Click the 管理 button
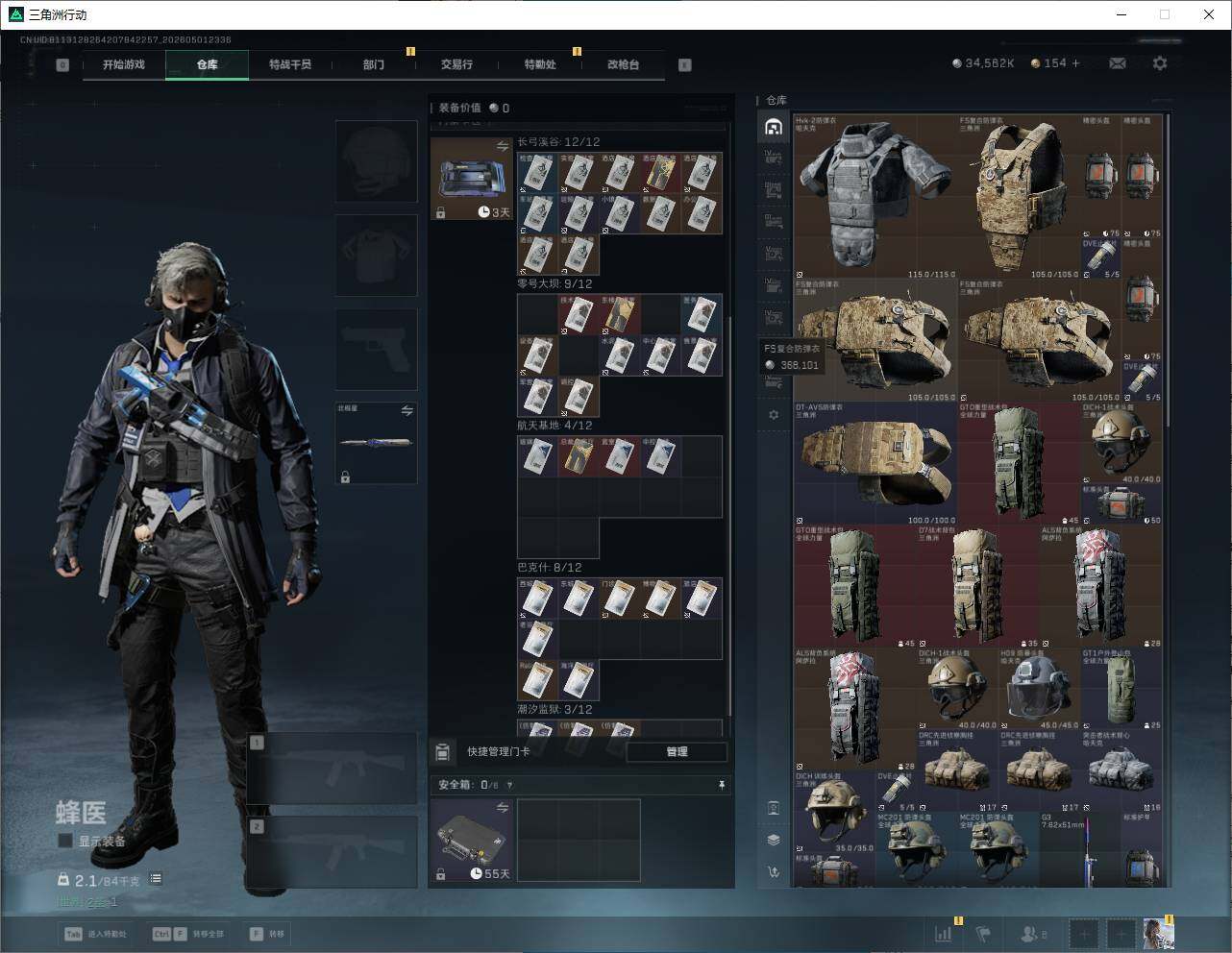1232x953 pixels. click(677, 751)
